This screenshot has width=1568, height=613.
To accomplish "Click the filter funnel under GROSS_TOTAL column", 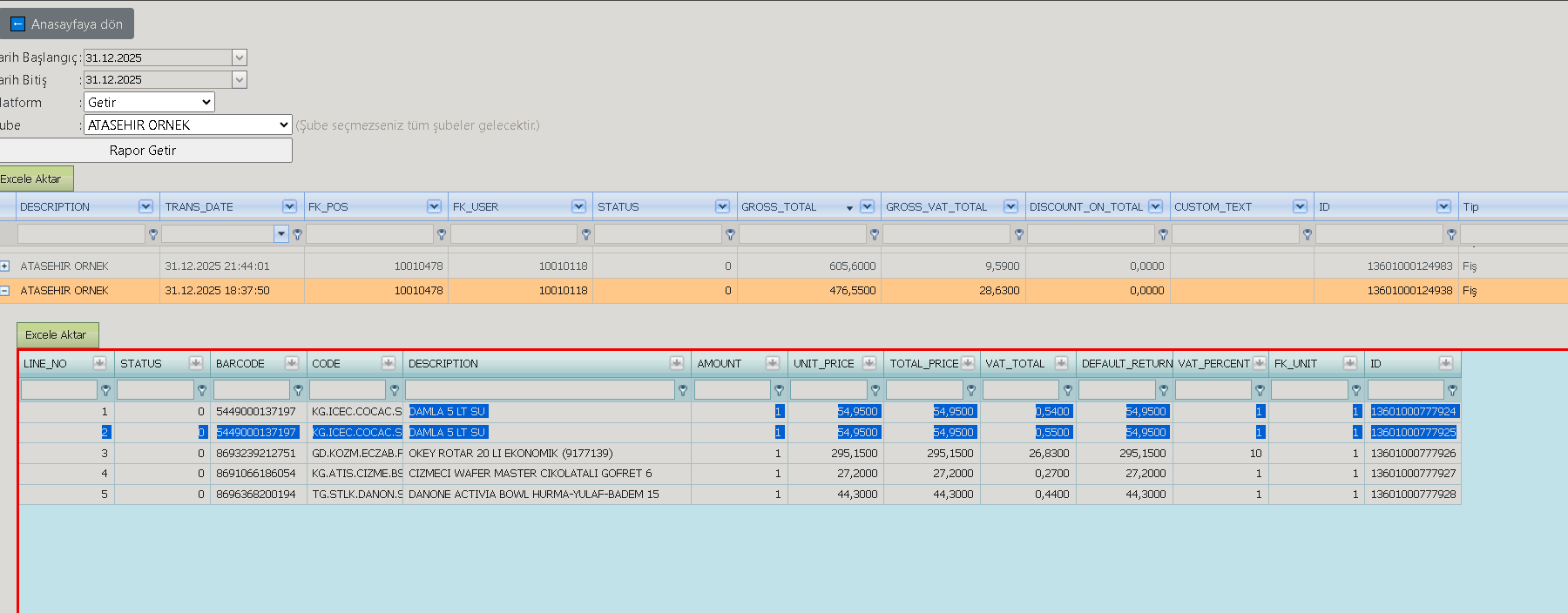I will pyautogui.click(x=875, y=234).
